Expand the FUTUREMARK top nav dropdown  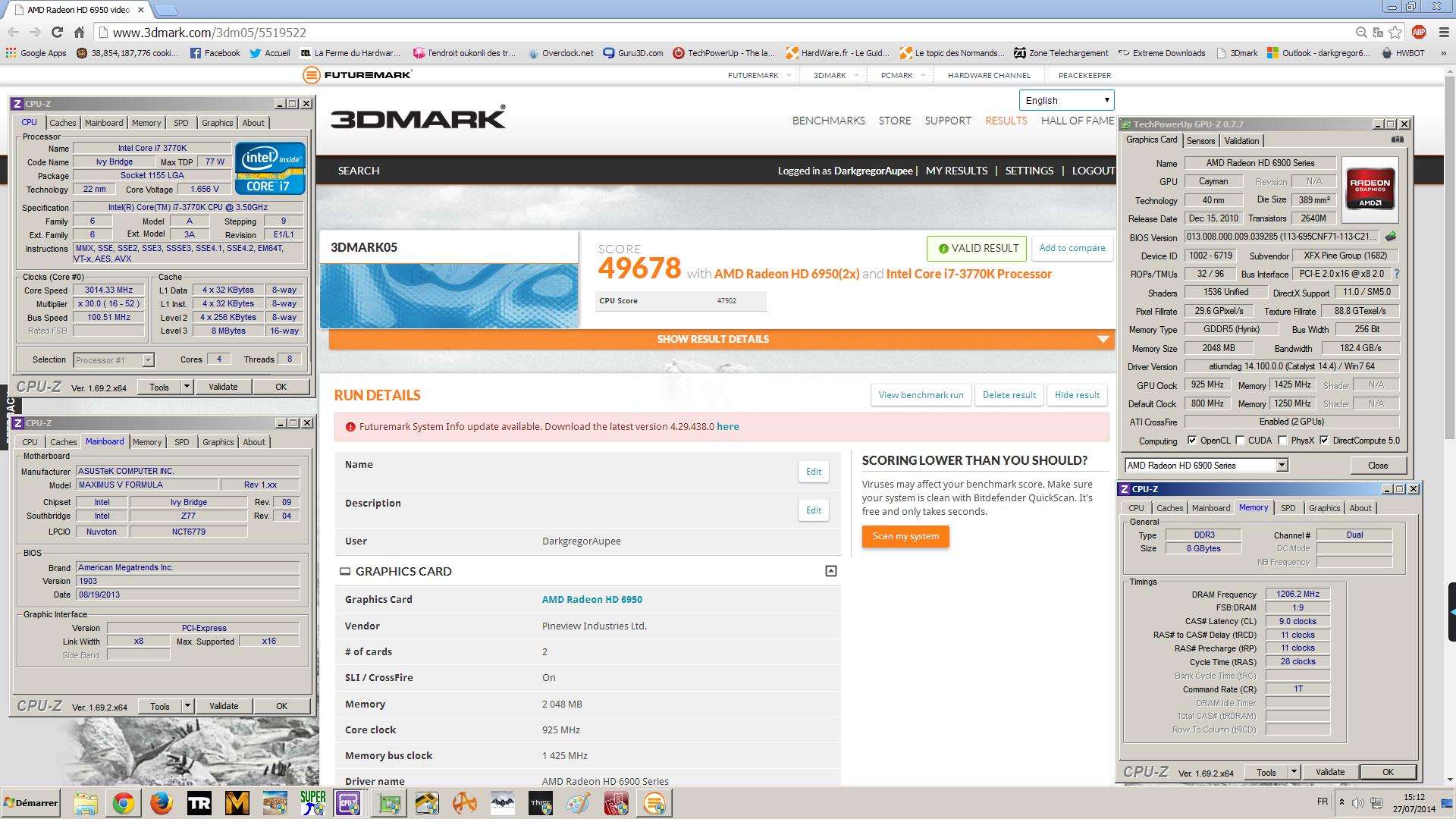tap(789, 75)
